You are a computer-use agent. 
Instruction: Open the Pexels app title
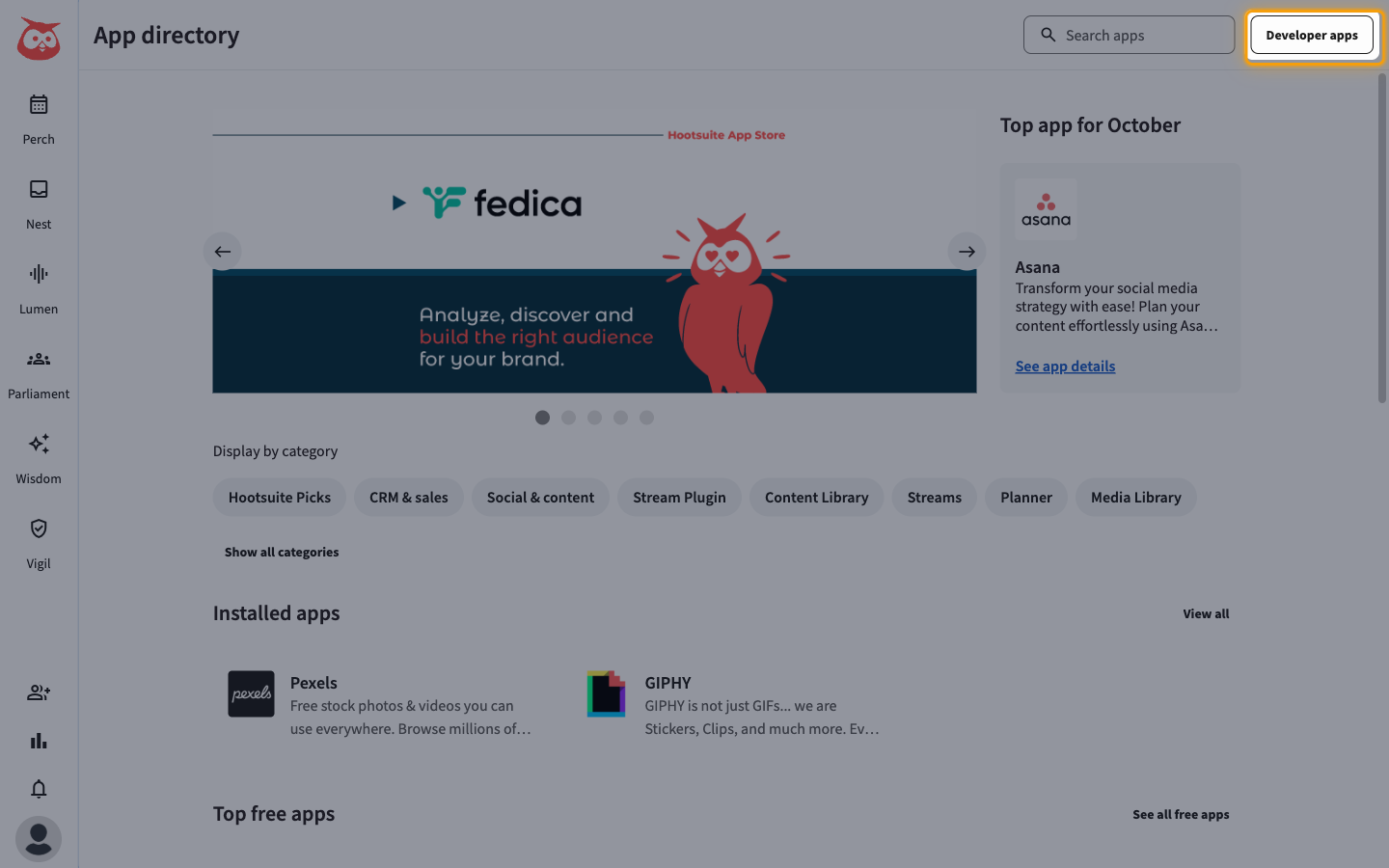click(x=313, y=683)
